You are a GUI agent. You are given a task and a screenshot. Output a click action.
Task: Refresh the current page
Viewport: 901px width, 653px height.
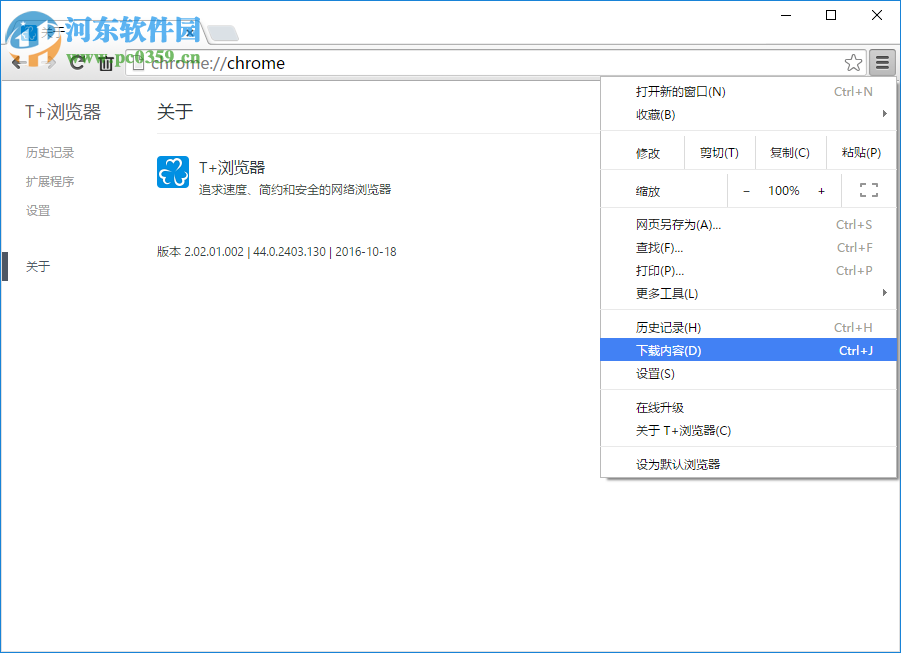pos(77,62)
